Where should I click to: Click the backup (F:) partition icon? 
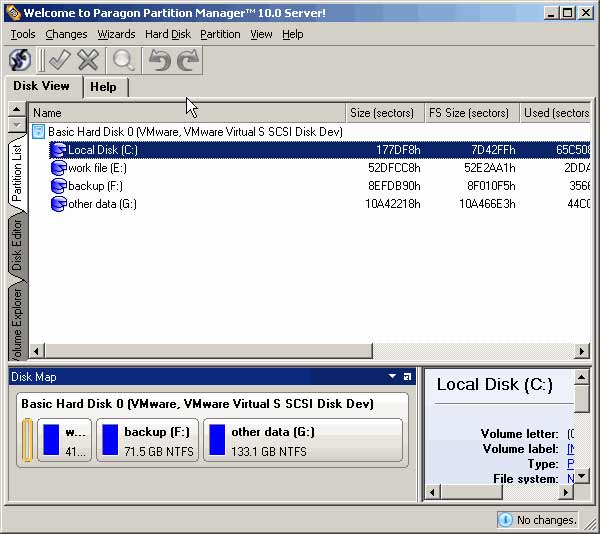point(59,186)
